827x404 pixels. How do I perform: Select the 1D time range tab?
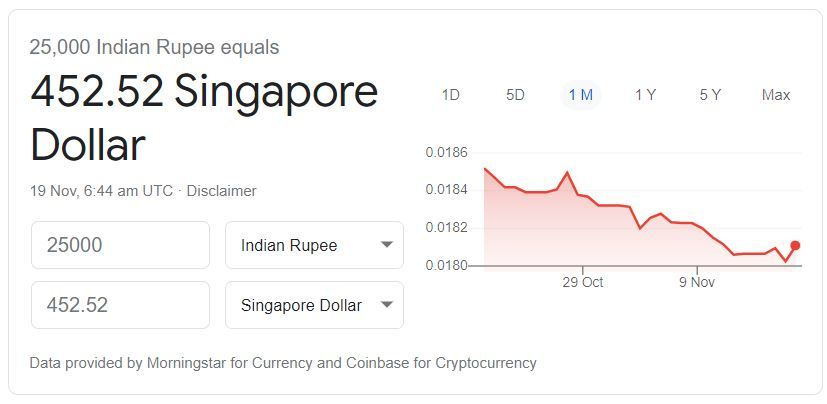tap(450, 95)
